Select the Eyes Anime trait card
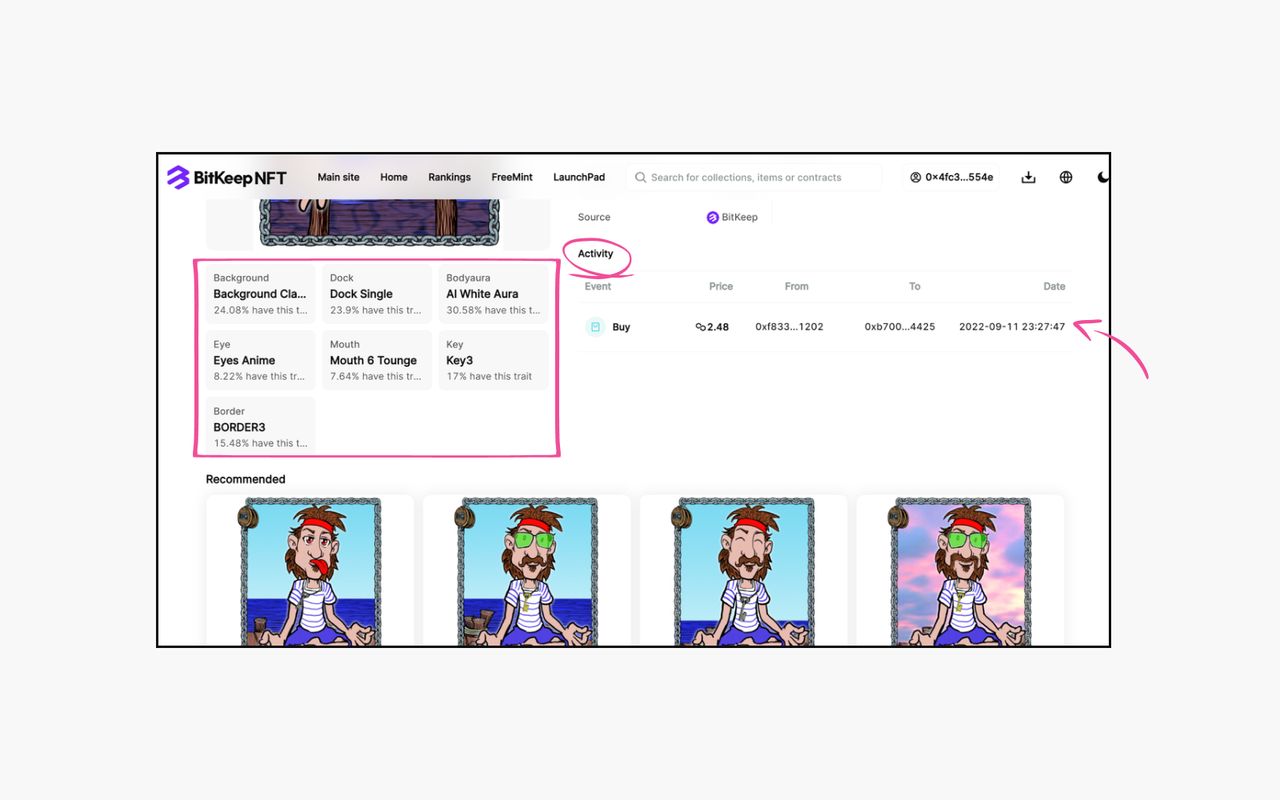1280x800 pixels. (260, 360)
